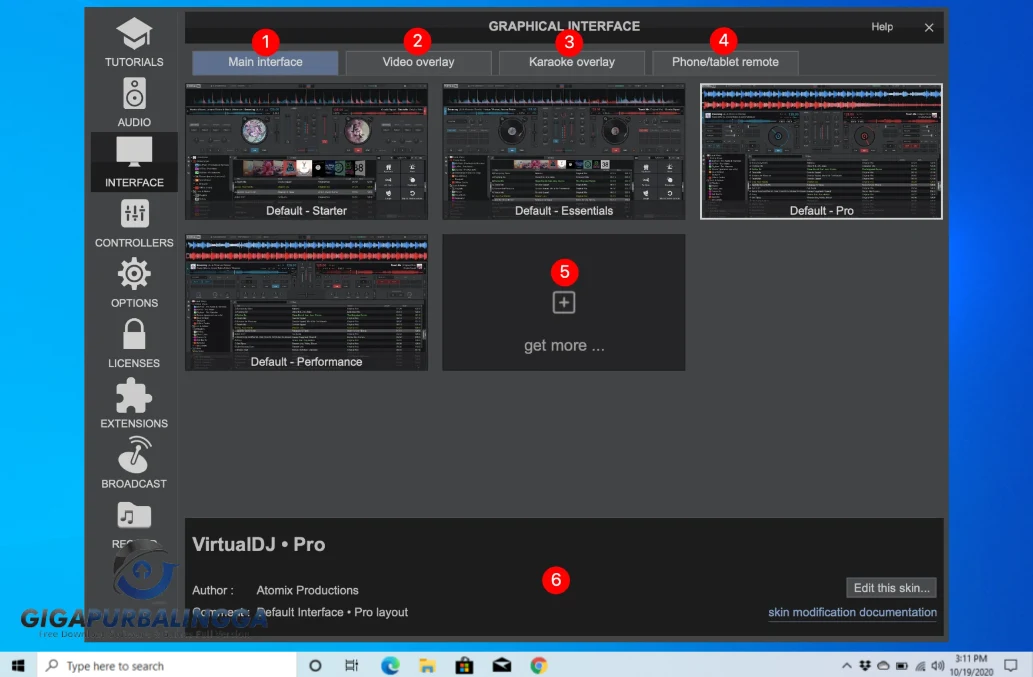Click the OneDrive cloud tray icon
Screen dimensions: 1033x677
[883, 666]
